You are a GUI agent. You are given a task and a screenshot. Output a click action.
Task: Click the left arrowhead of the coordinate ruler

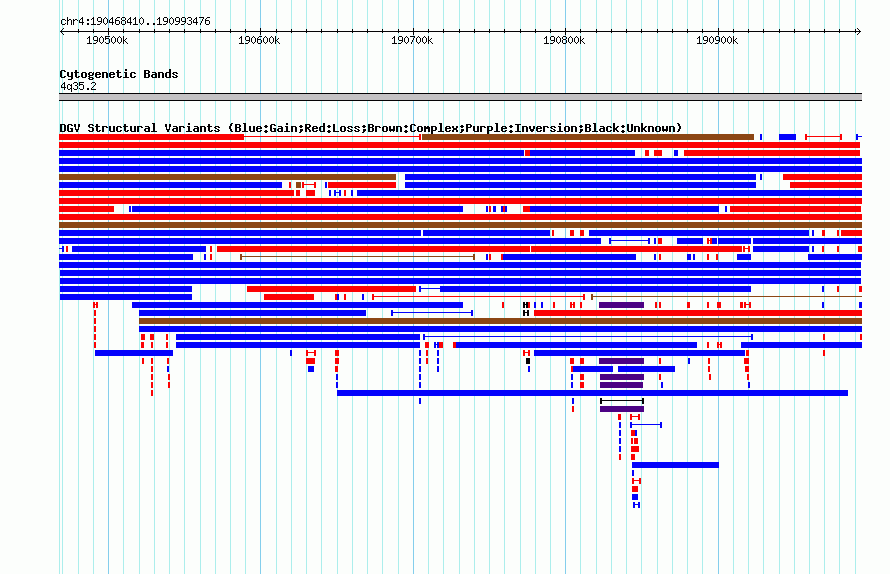click(x=62, y=31)
